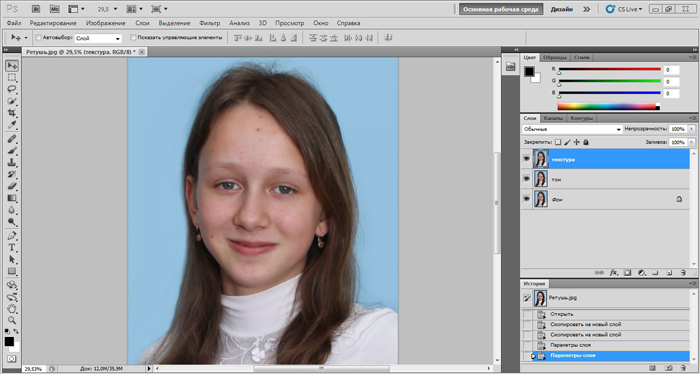700x374 pixels.
Task: Select the Type tool
Action: point(12,248)
